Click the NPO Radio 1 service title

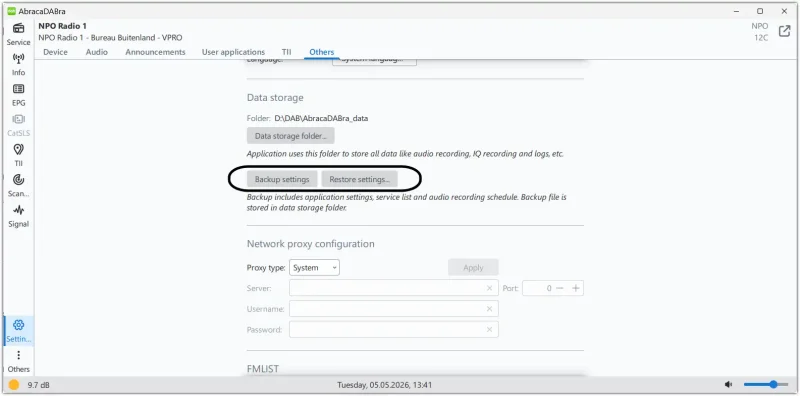click(x=62, y=26)
